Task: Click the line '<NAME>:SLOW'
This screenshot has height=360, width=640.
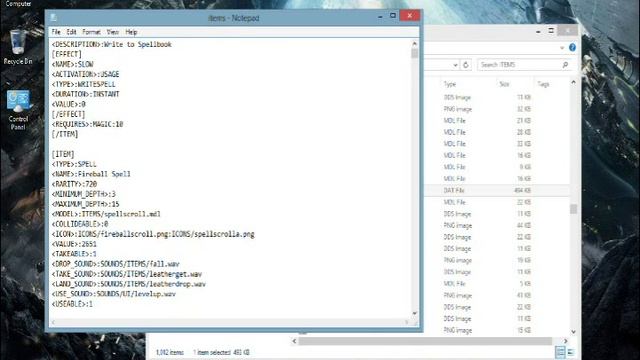Action: 72,64
